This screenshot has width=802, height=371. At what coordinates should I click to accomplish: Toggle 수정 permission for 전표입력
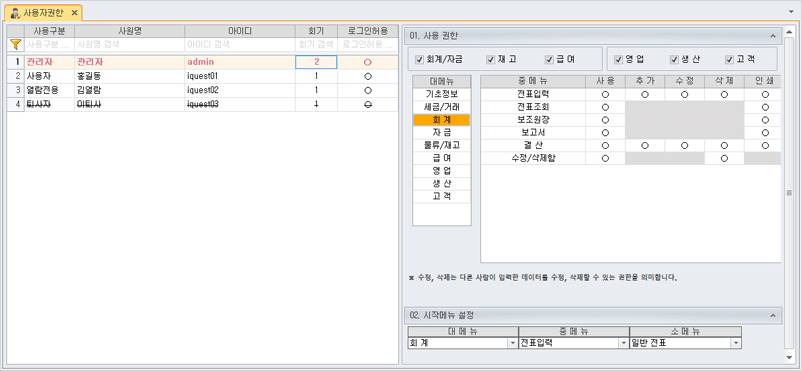click(x=684, y=95)
